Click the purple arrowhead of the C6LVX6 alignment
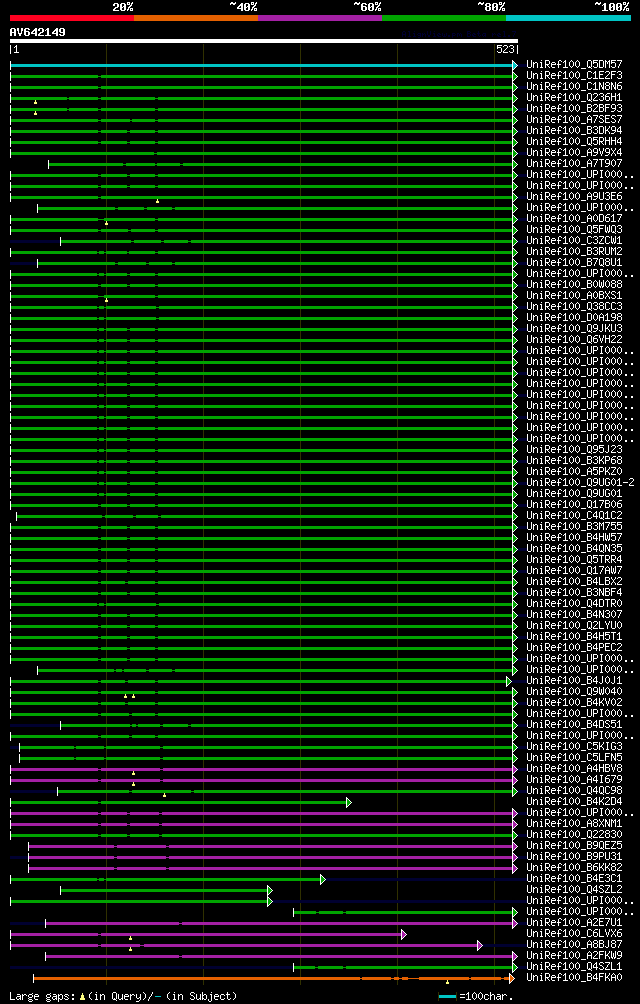The height and width of the screenshot is (1004, 640). 404,934
